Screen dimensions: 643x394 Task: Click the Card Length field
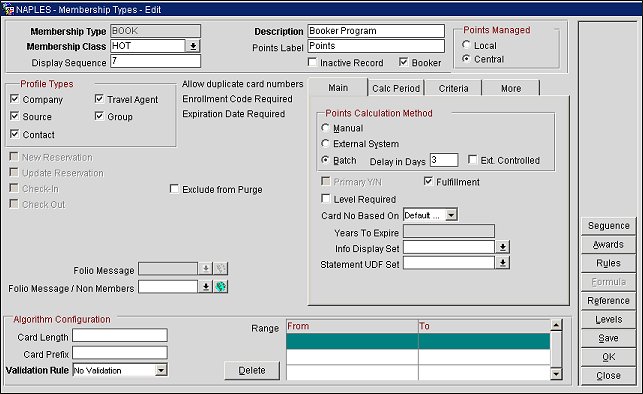pos(120,335)
